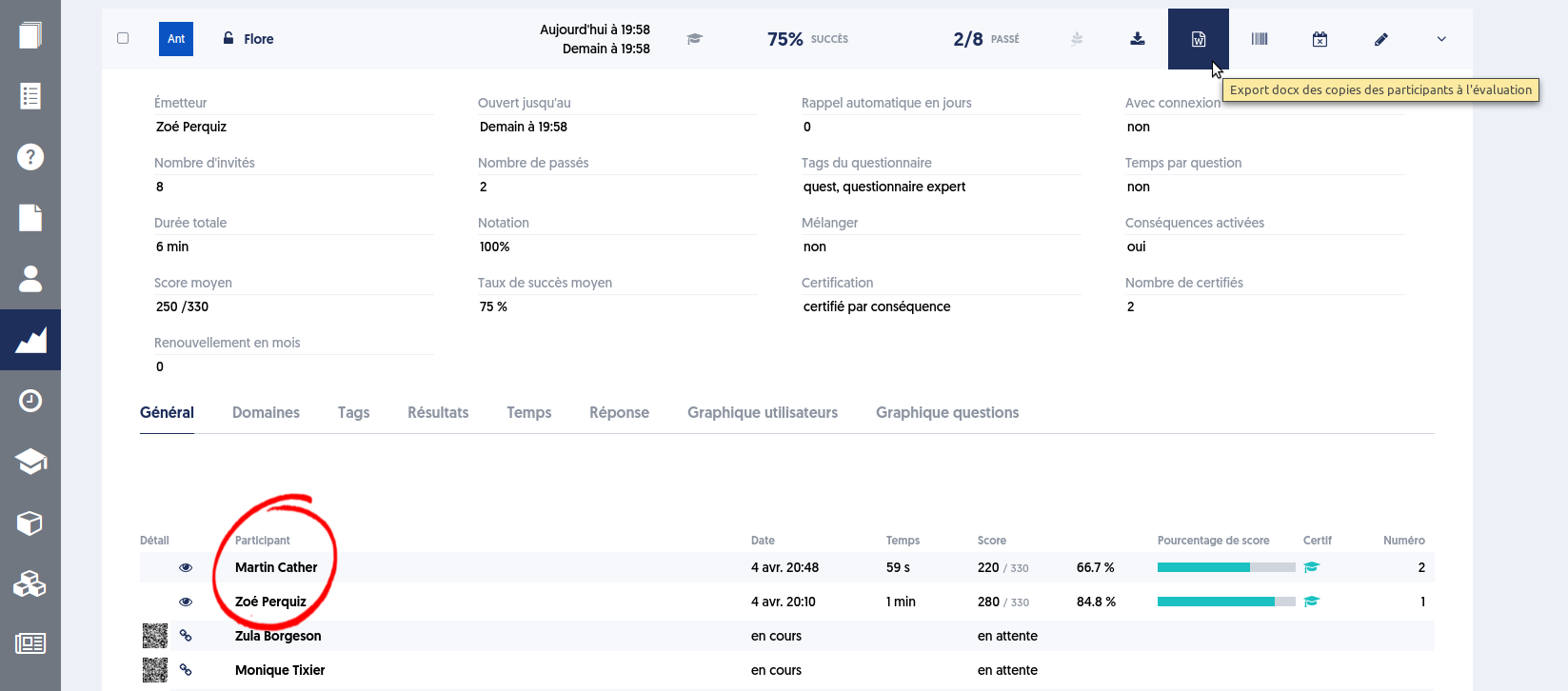Viewport: 1568px width, 691px height.
Task: Click the Flore evaluation title
Action: tap(258, 39)
